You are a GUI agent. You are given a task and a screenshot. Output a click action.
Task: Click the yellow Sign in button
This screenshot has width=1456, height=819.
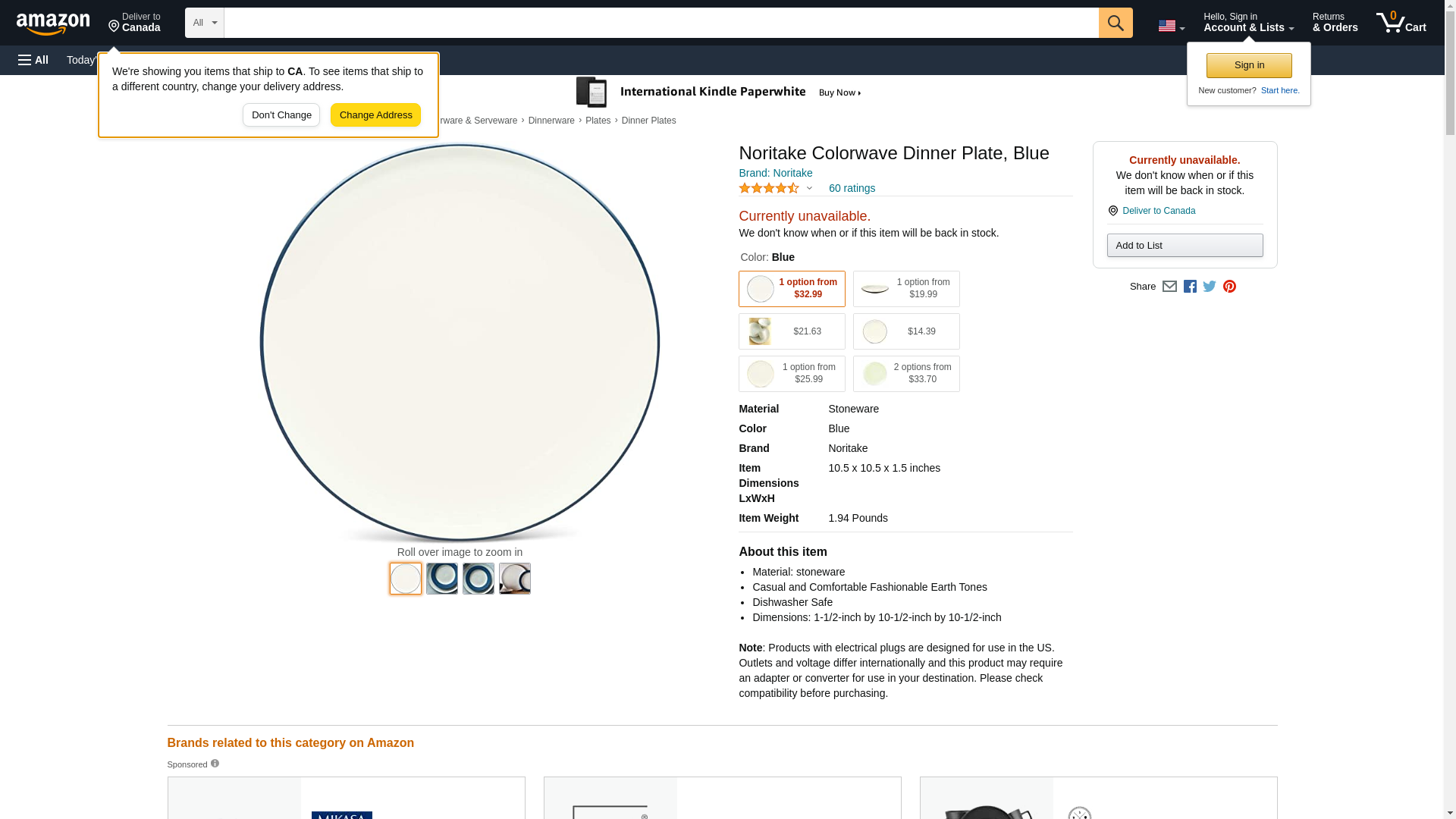point(1249,65)
